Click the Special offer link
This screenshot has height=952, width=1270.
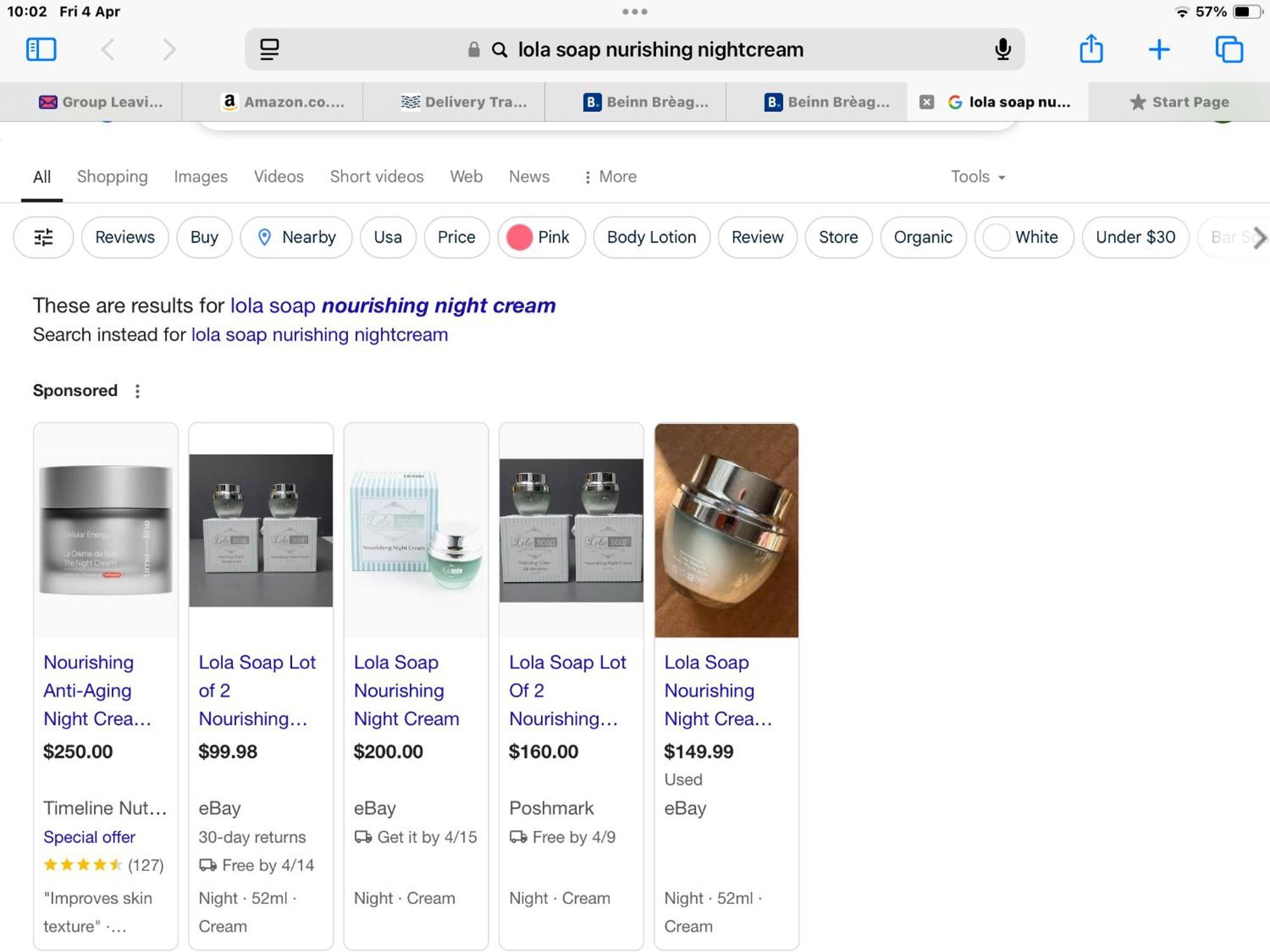[89, 837]
